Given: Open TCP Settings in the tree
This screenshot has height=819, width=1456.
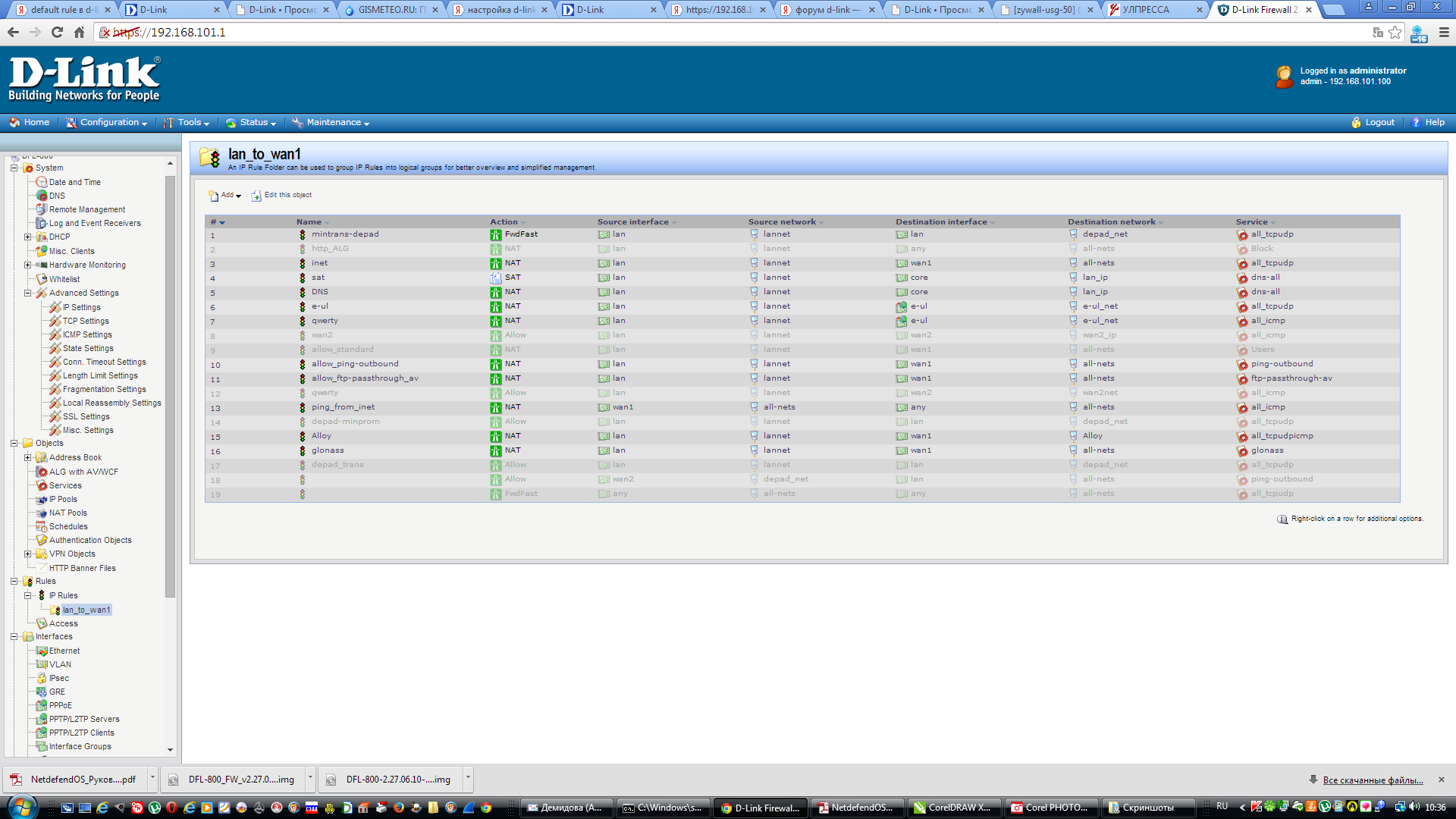Looking at the screenshot, I should [85, 321].
